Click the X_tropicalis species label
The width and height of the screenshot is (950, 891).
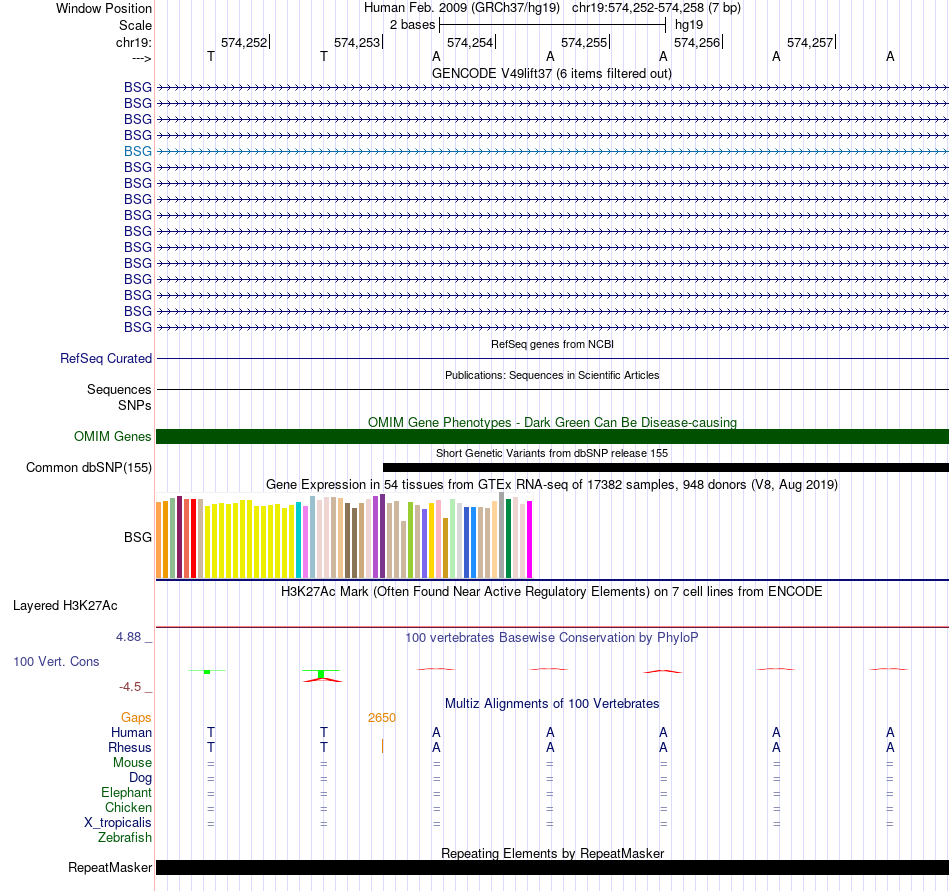pos(118,823)
